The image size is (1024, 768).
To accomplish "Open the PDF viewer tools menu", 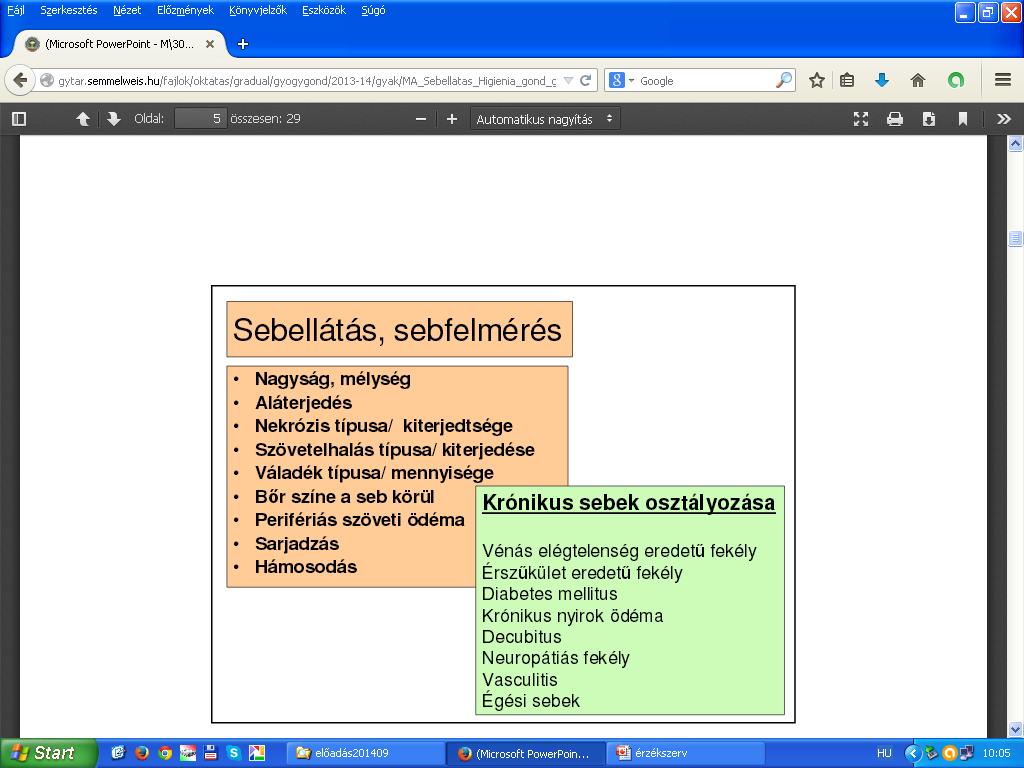I will [1004, 119].
